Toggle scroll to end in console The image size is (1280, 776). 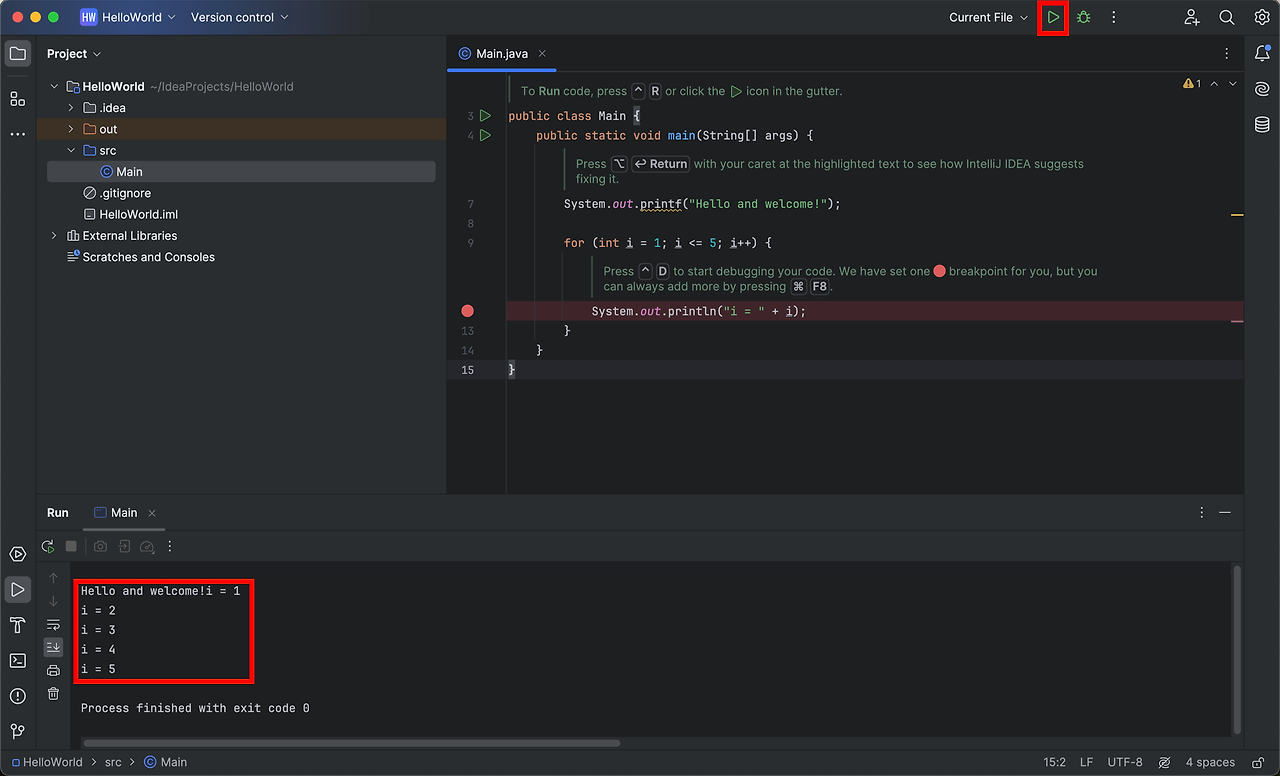click(x=54, y=647)
